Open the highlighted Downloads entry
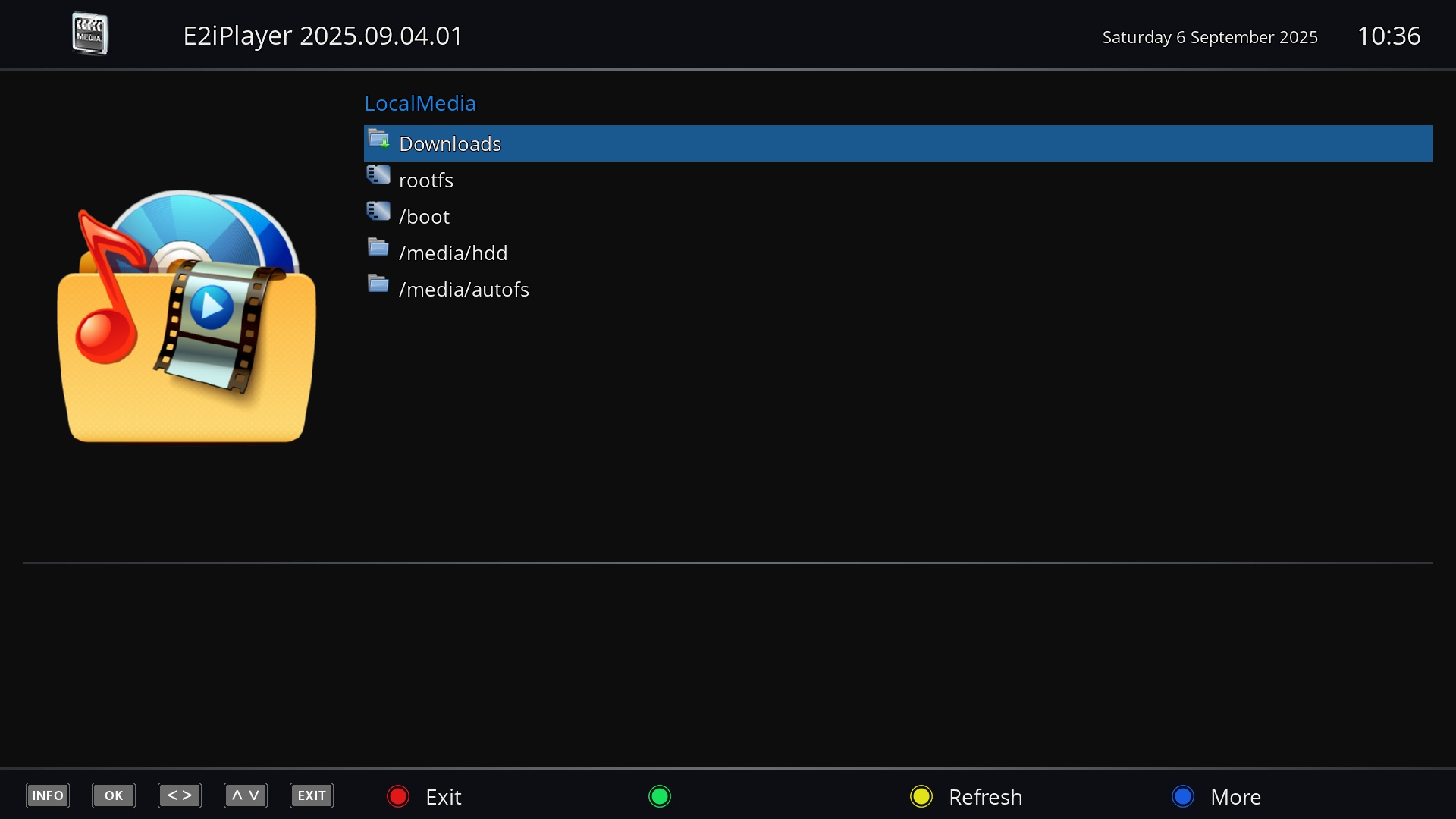 [x=450, y=143]
